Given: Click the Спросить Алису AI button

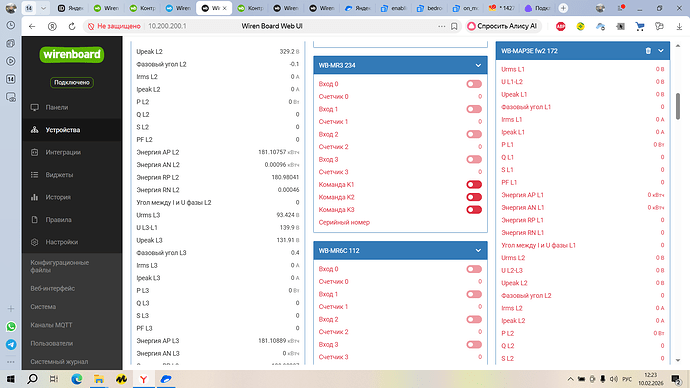Looking at the screenshot, I should [503, 26].
